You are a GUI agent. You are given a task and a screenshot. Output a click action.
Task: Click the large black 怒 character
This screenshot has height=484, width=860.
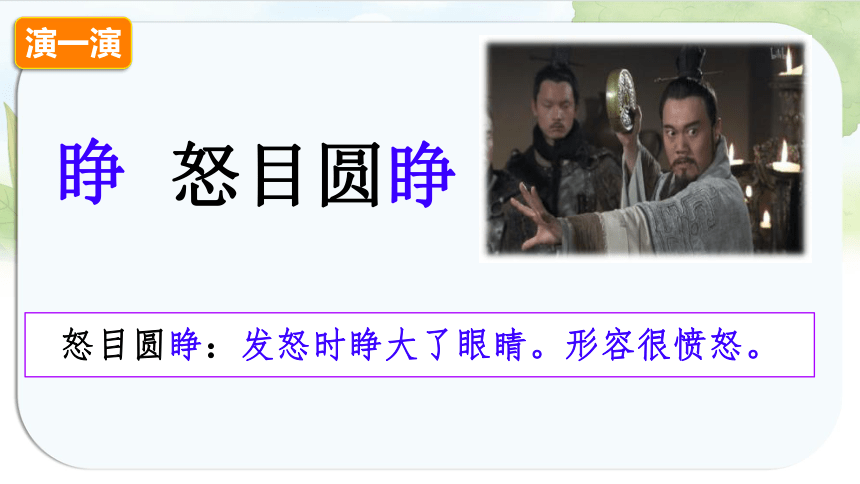coord(205,174)
